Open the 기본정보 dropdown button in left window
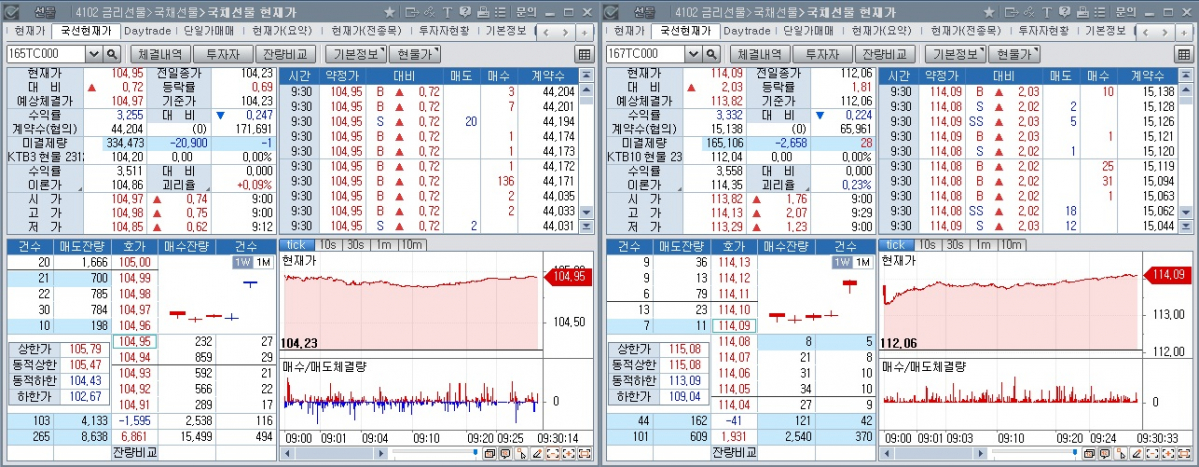This screenshot has width=1199, height=467. (x=356, y=54)
